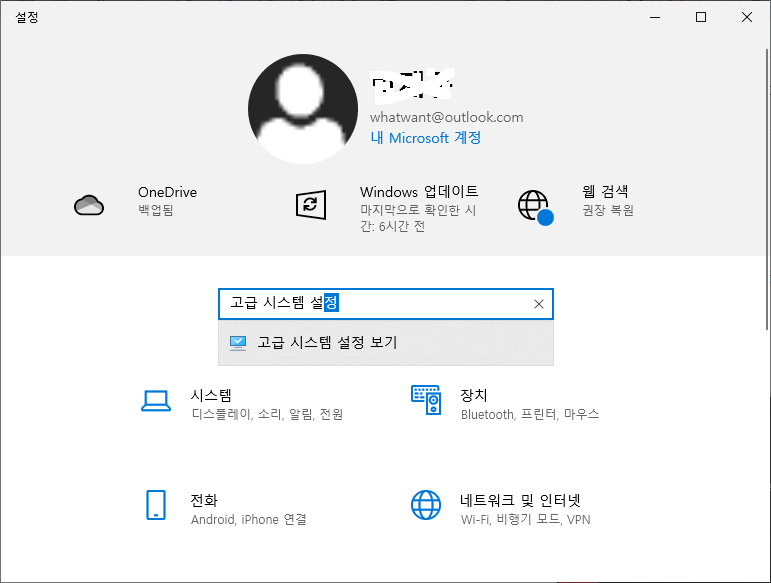The height and width of the screenshot is (583, 771).
Task: Click the 네트워크 및 인터넷 globe icon
Action: 426,505
